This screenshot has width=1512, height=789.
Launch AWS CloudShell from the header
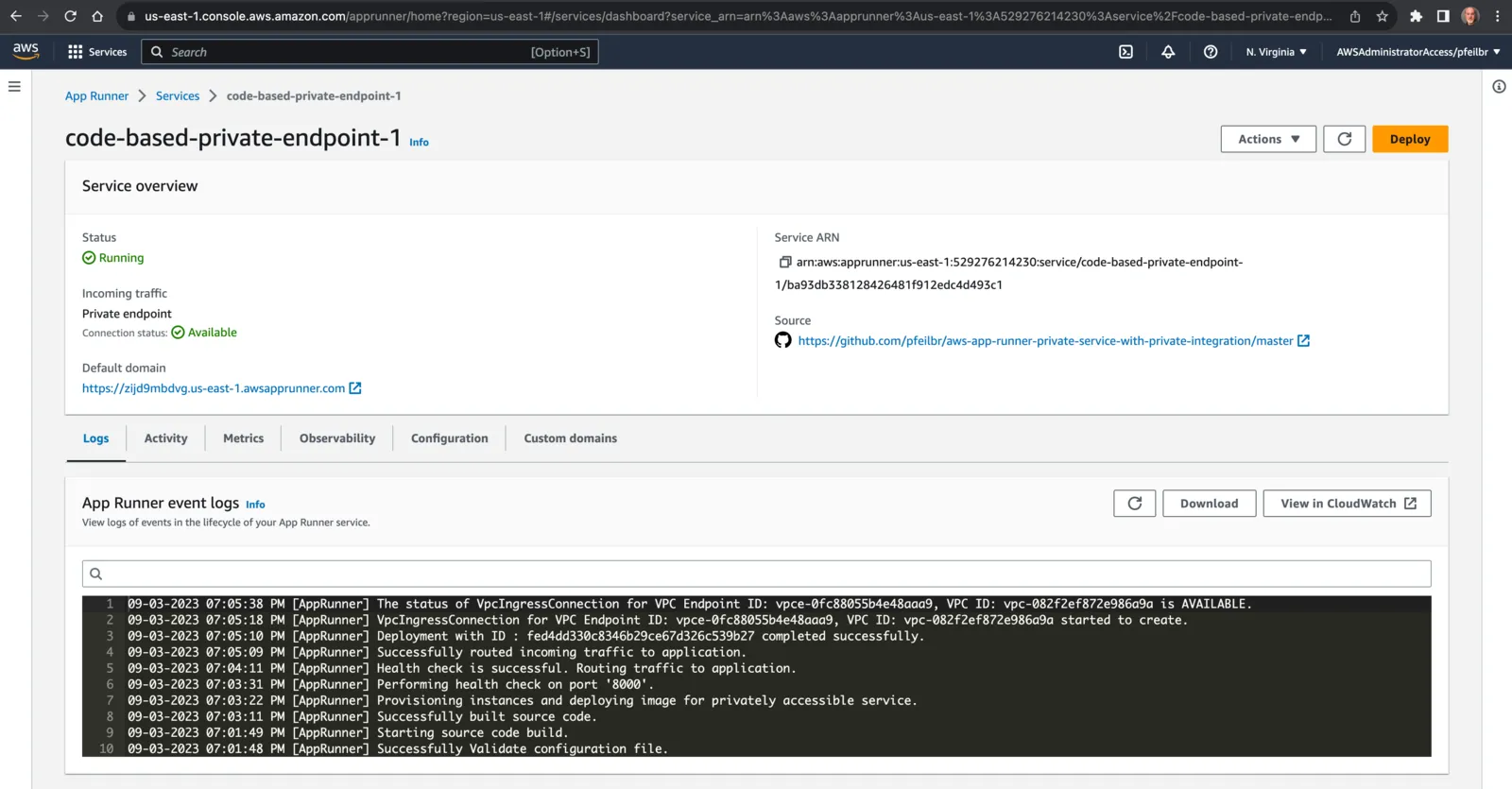coord(1125,52)
